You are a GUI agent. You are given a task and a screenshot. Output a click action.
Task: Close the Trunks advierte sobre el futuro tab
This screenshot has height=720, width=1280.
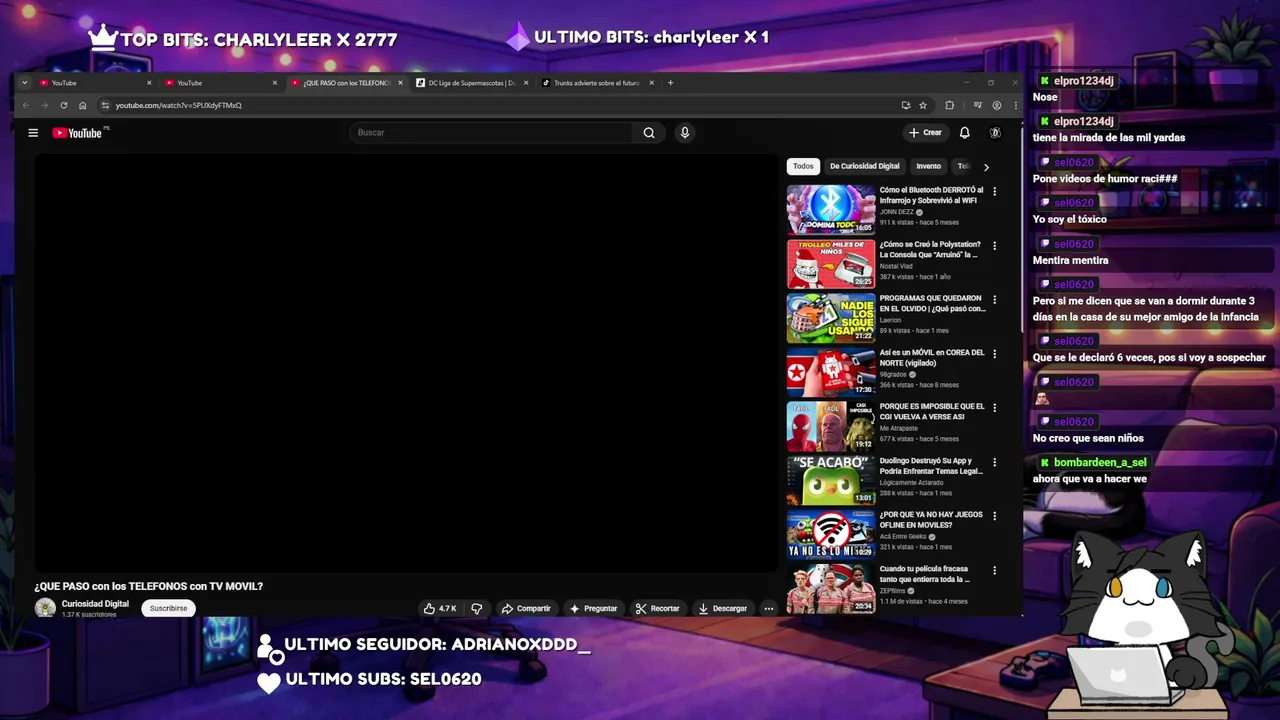click(652, 83)
